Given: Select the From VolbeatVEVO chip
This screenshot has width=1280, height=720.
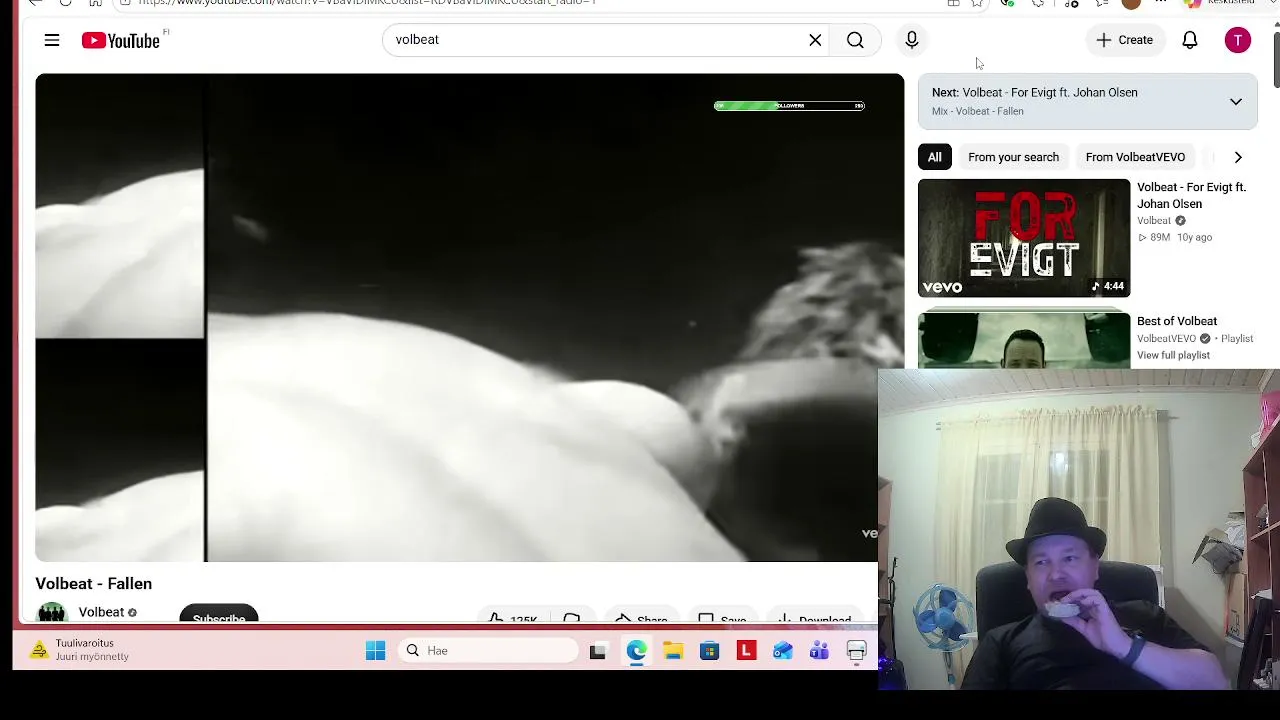Looking at the screenshot, I should [x=1135, y=157].
